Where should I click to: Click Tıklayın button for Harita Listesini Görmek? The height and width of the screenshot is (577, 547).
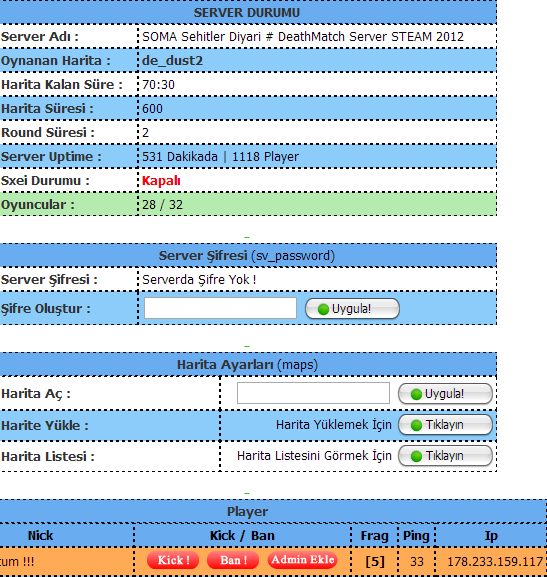445,456
